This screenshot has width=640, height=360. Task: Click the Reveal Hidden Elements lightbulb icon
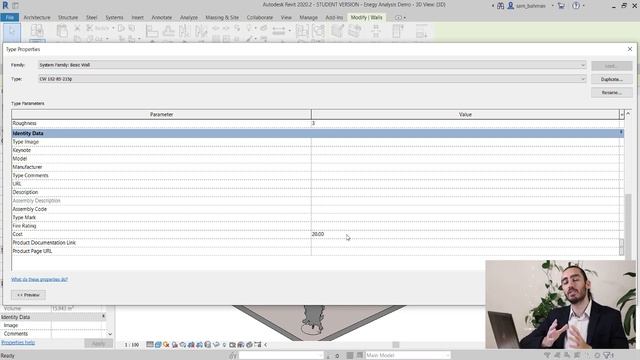tap(224, 344)
